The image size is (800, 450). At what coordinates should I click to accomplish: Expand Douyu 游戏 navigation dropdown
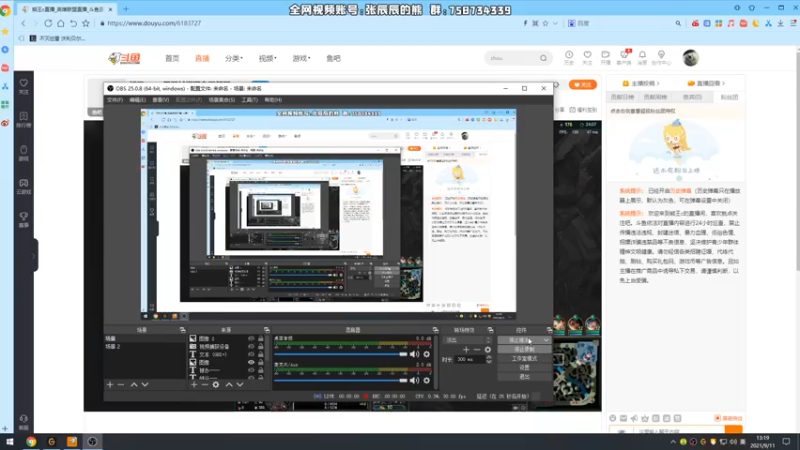[x=301, y=58]
